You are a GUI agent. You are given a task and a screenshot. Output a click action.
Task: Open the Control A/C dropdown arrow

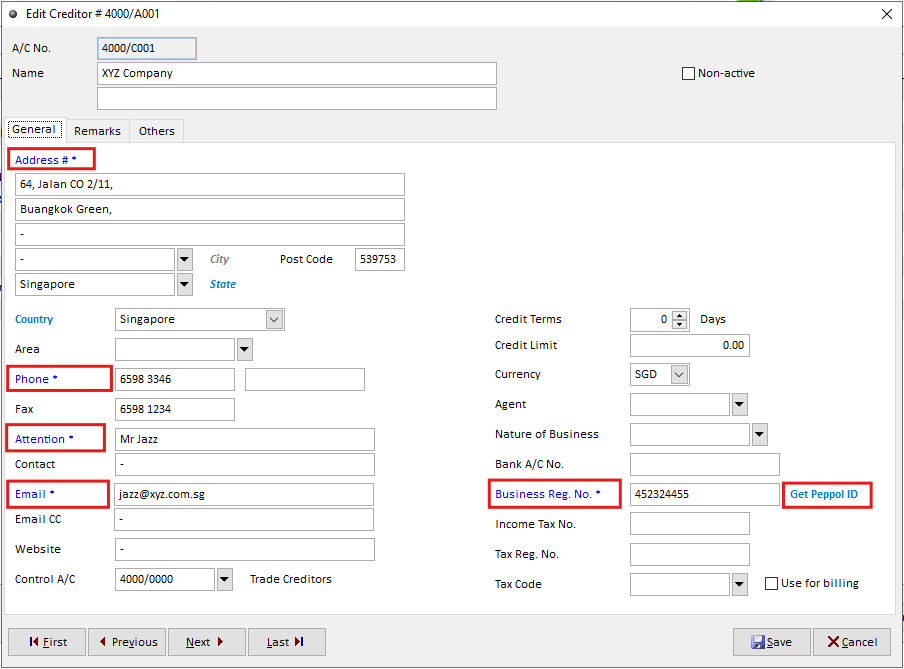click(x=224, y=580)
